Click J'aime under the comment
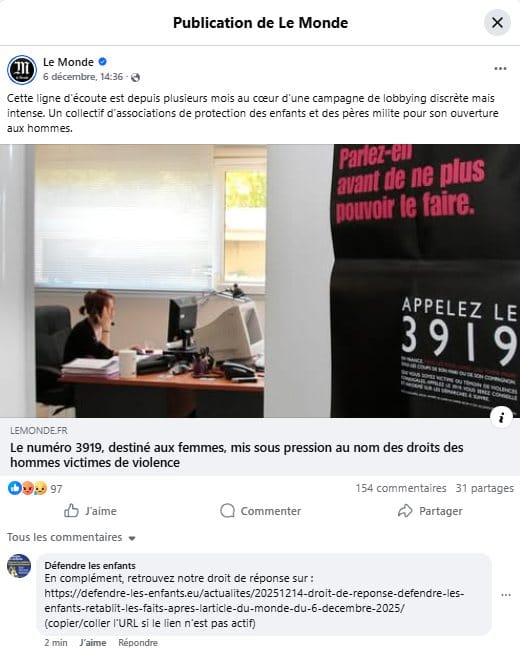Image resolution: width=520 pixels, height=649 pixels. [93, 642]
